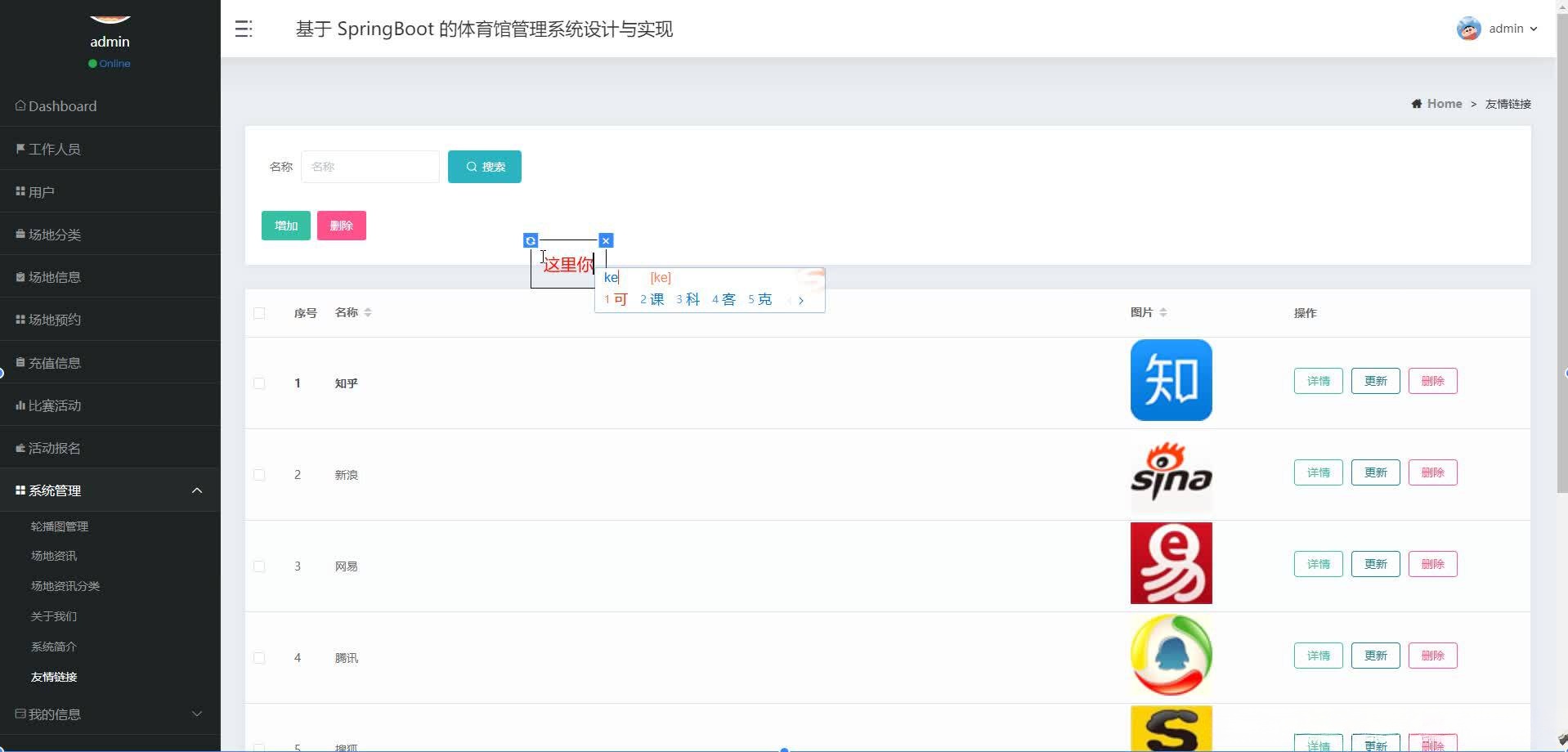Open the 轮播图管理 submenu item
Screen dimensions: 1568x752
point(60,526)
